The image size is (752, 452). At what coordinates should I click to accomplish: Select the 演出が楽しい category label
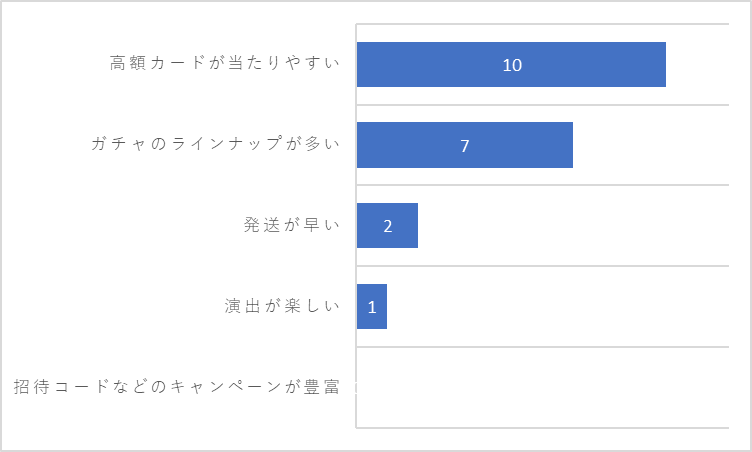282,306
